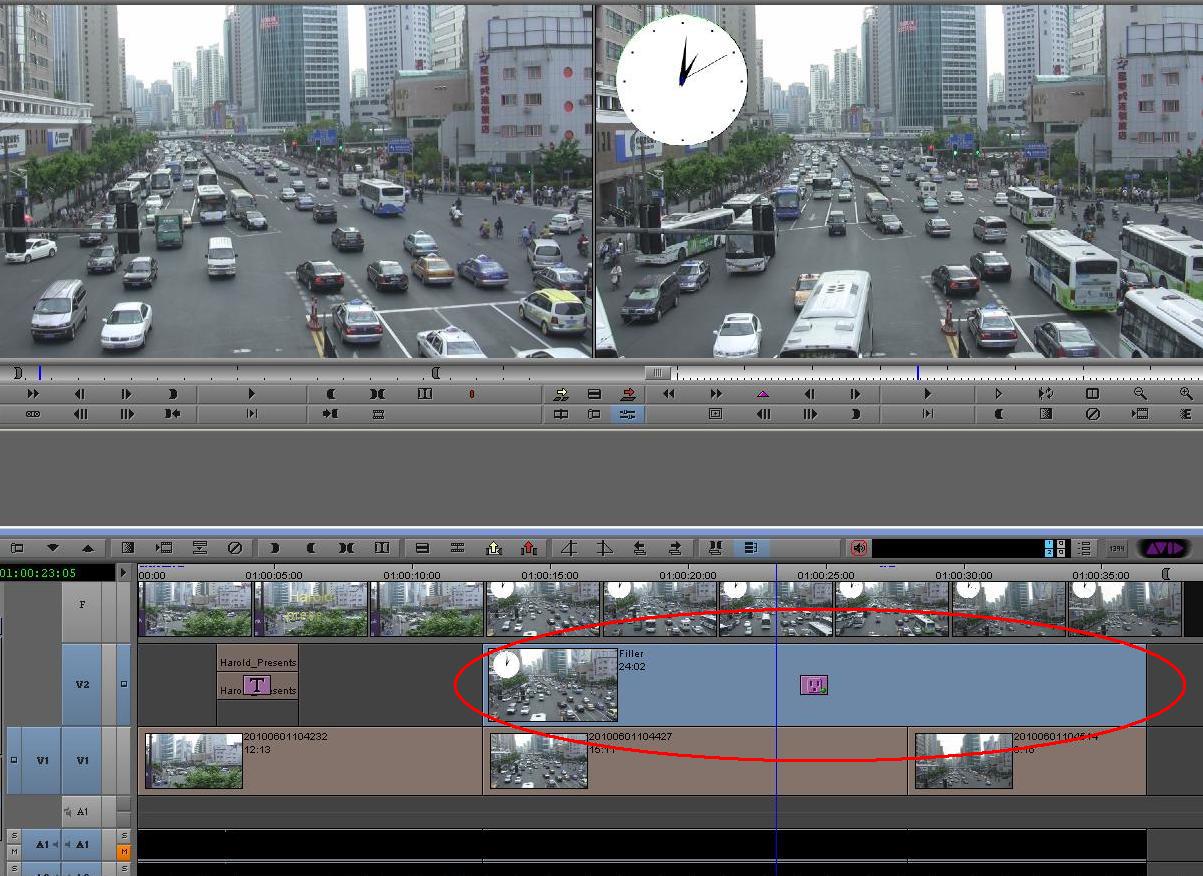1203x876 pixels.
Task: Click the zoom-in magnifier under record monitor
Action: pyautogui.click(x=1186, y=394)
